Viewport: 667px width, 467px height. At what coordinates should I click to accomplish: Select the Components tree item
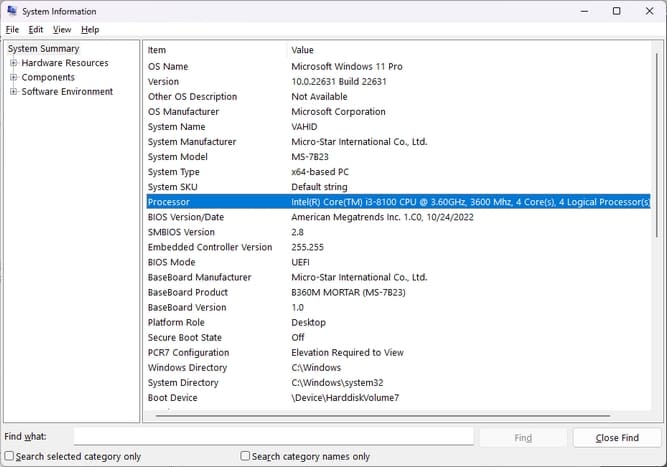pyautogui.click(x=48, y=77)
